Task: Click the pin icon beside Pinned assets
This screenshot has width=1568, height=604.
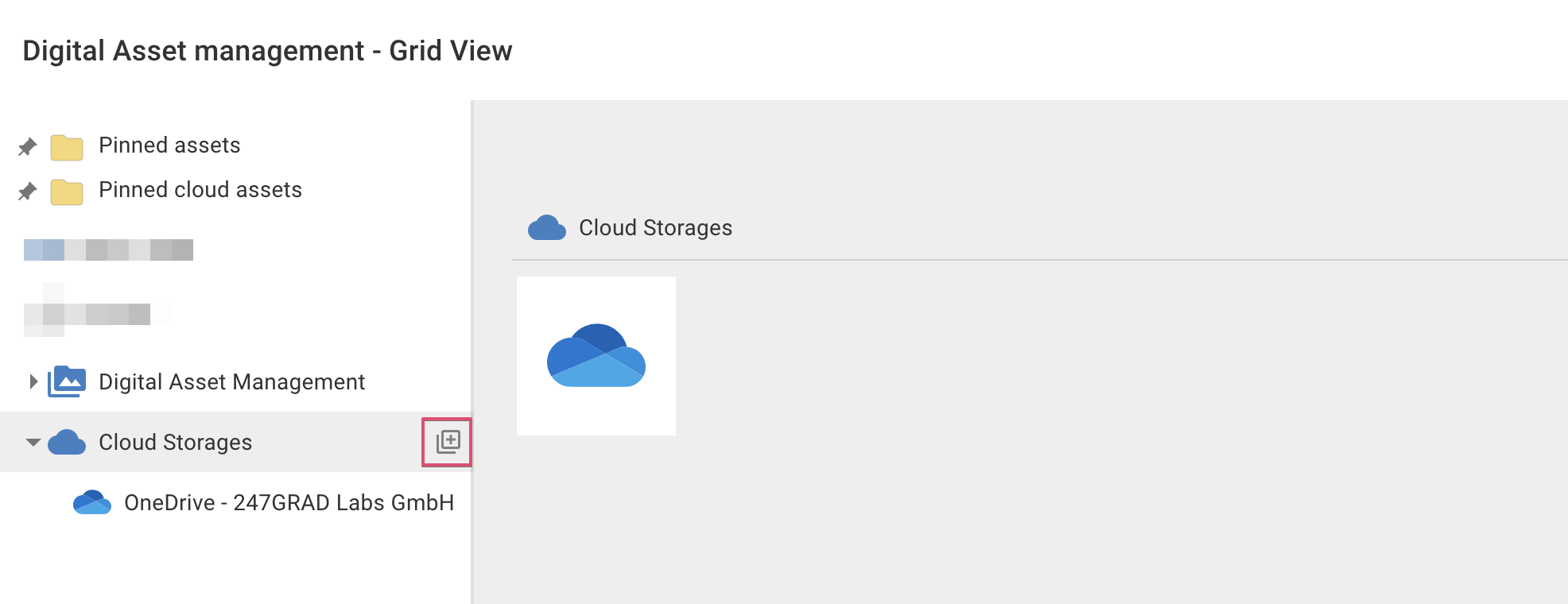Action: pos(28,147)
